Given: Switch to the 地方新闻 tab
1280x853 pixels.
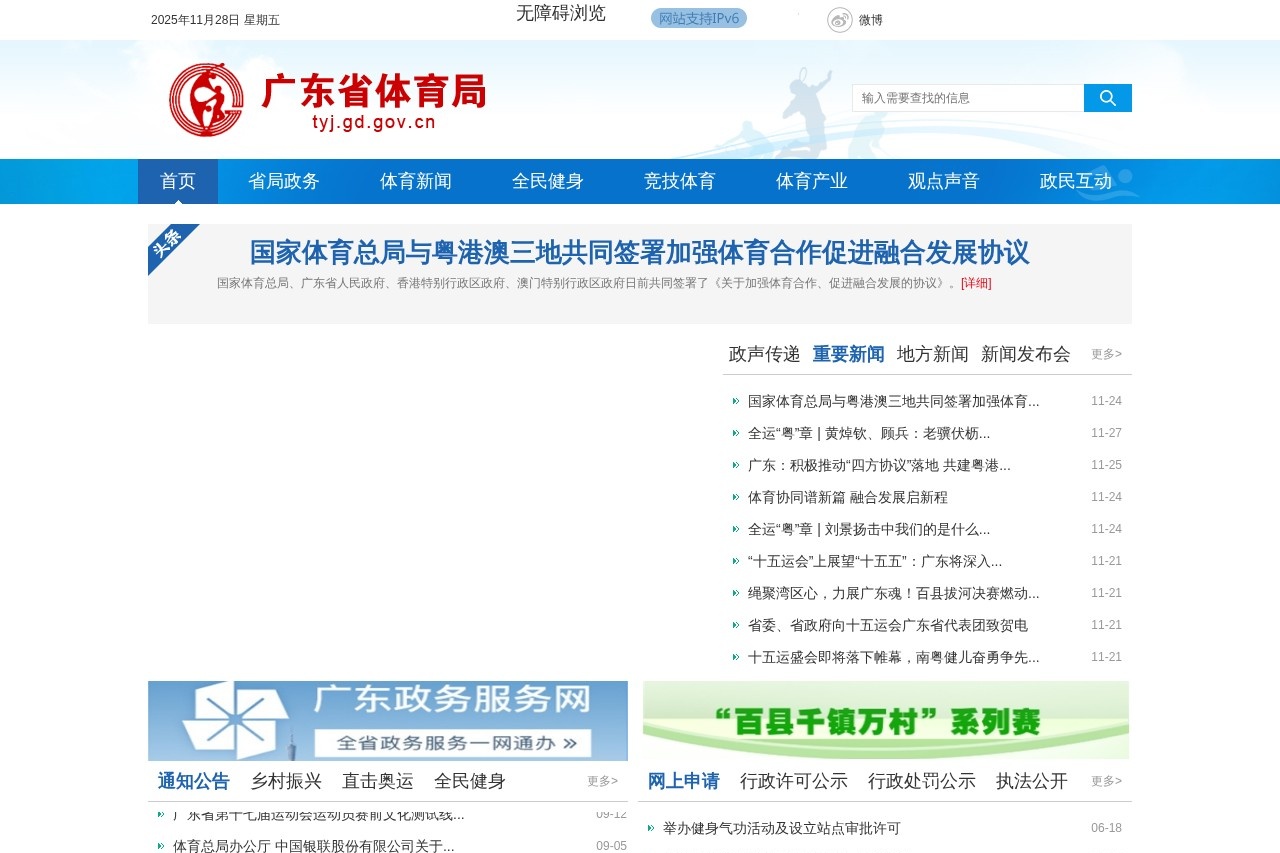Looking at the screenshot, I should pos(932,355).
